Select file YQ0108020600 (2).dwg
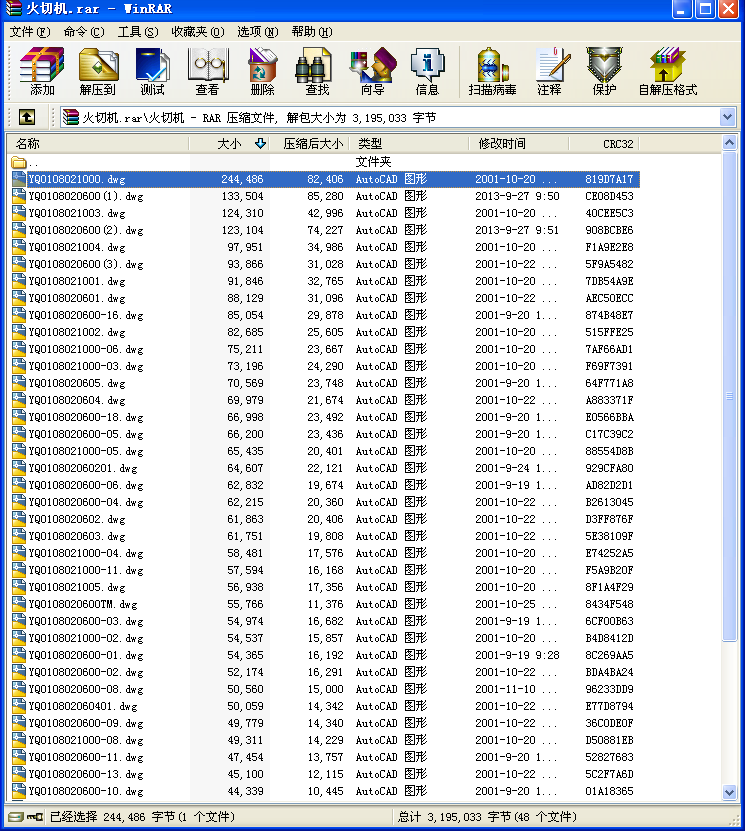Screen dimensions: 745x831 (325, 230)
